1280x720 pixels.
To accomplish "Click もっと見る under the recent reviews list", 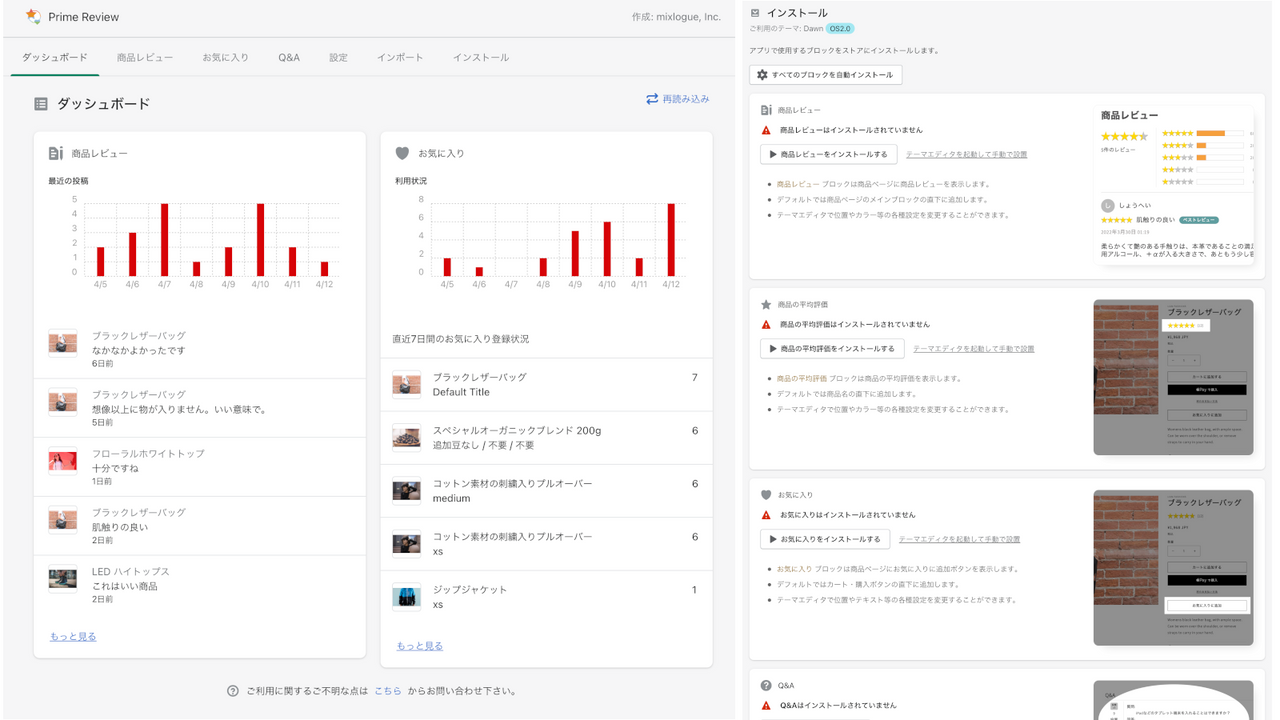I will tap(71, 636).
